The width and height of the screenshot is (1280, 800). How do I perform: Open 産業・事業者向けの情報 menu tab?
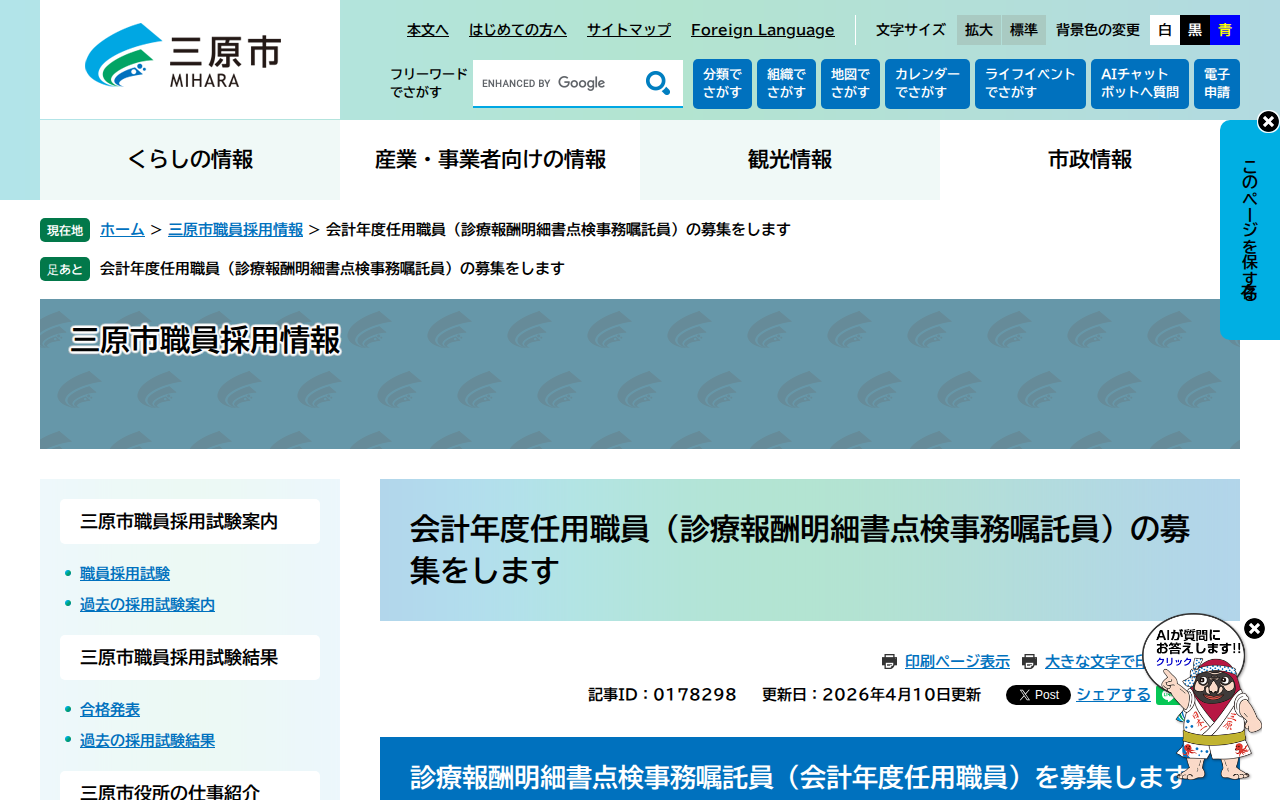point(490,160)
